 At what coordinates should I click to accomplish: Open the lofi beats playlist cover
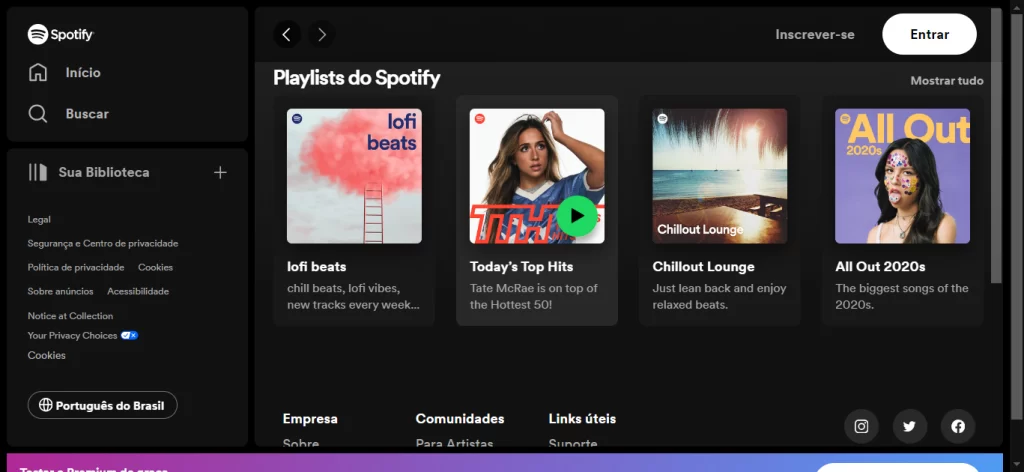click(354, 176)
